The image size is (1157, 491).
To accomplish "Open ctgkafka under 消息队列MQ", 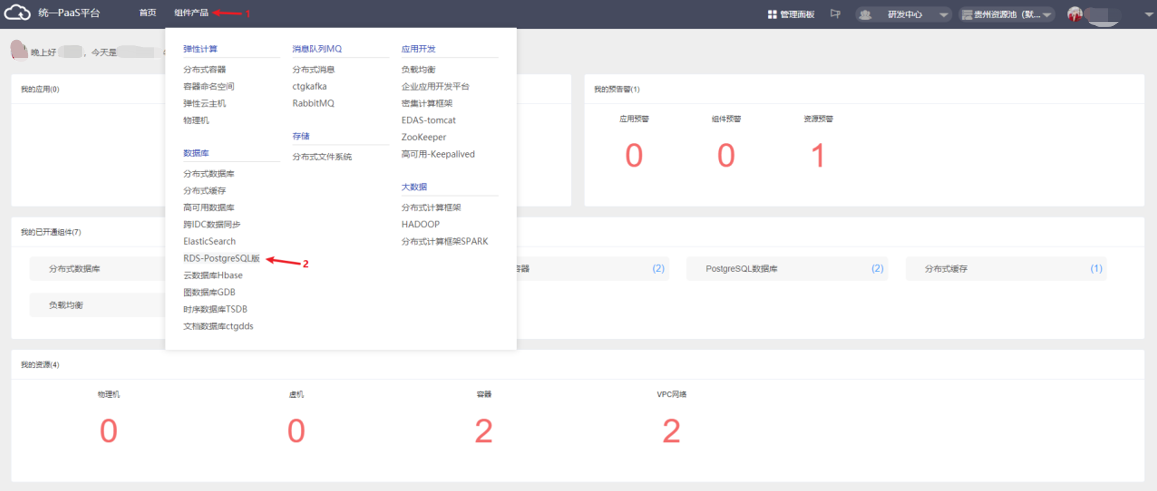I will [309, 87].
